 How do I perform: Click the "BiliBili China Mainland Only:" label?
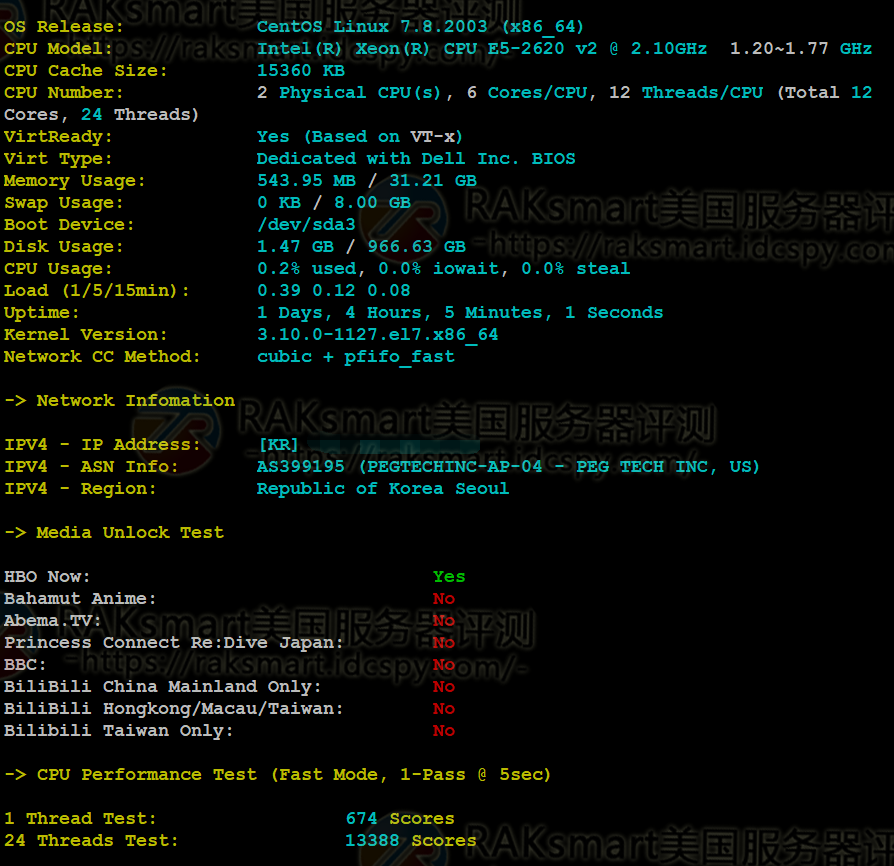coord(162,687)
